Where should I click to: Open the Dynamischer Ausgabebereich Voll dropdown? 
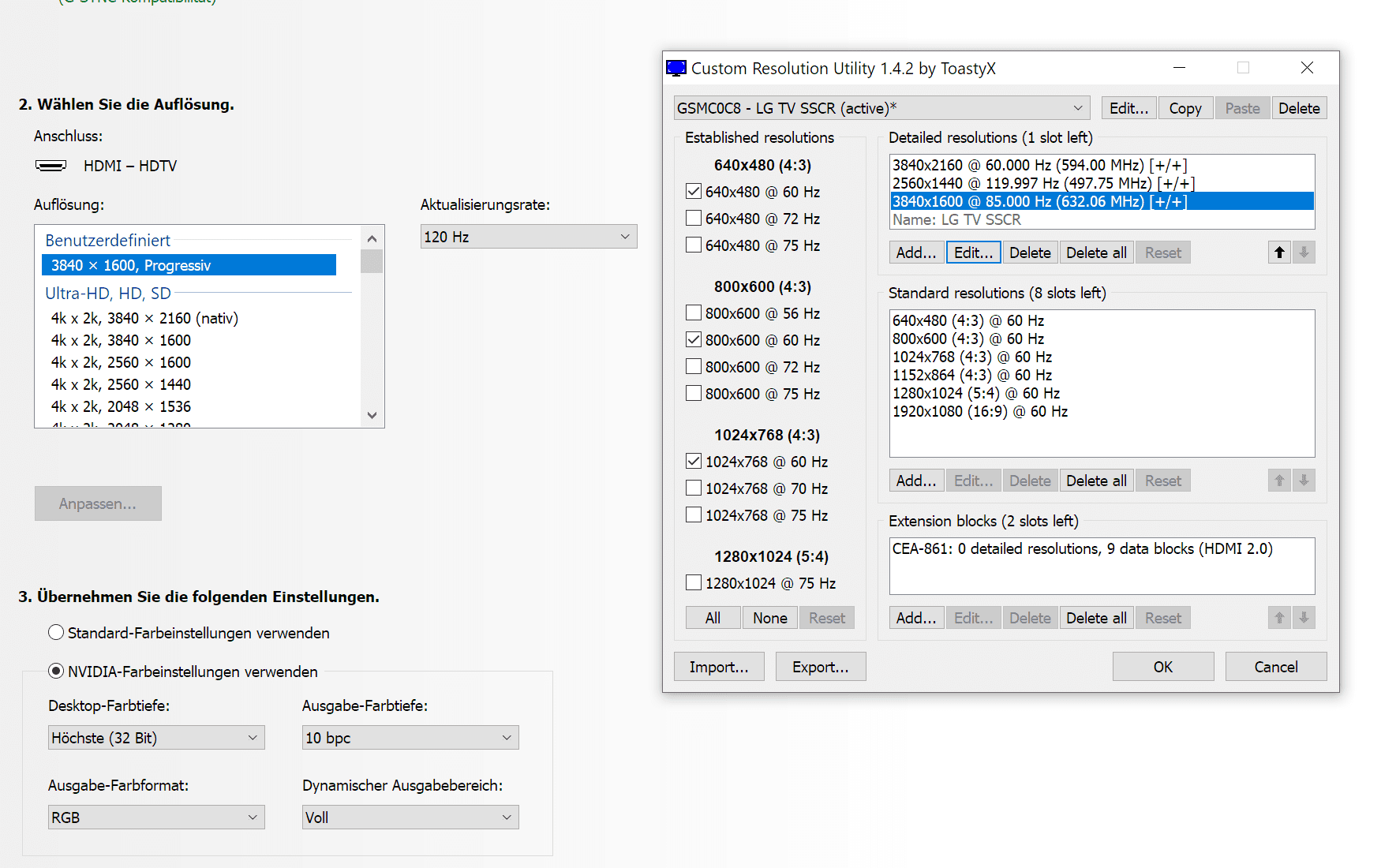(x=410, y=817)
